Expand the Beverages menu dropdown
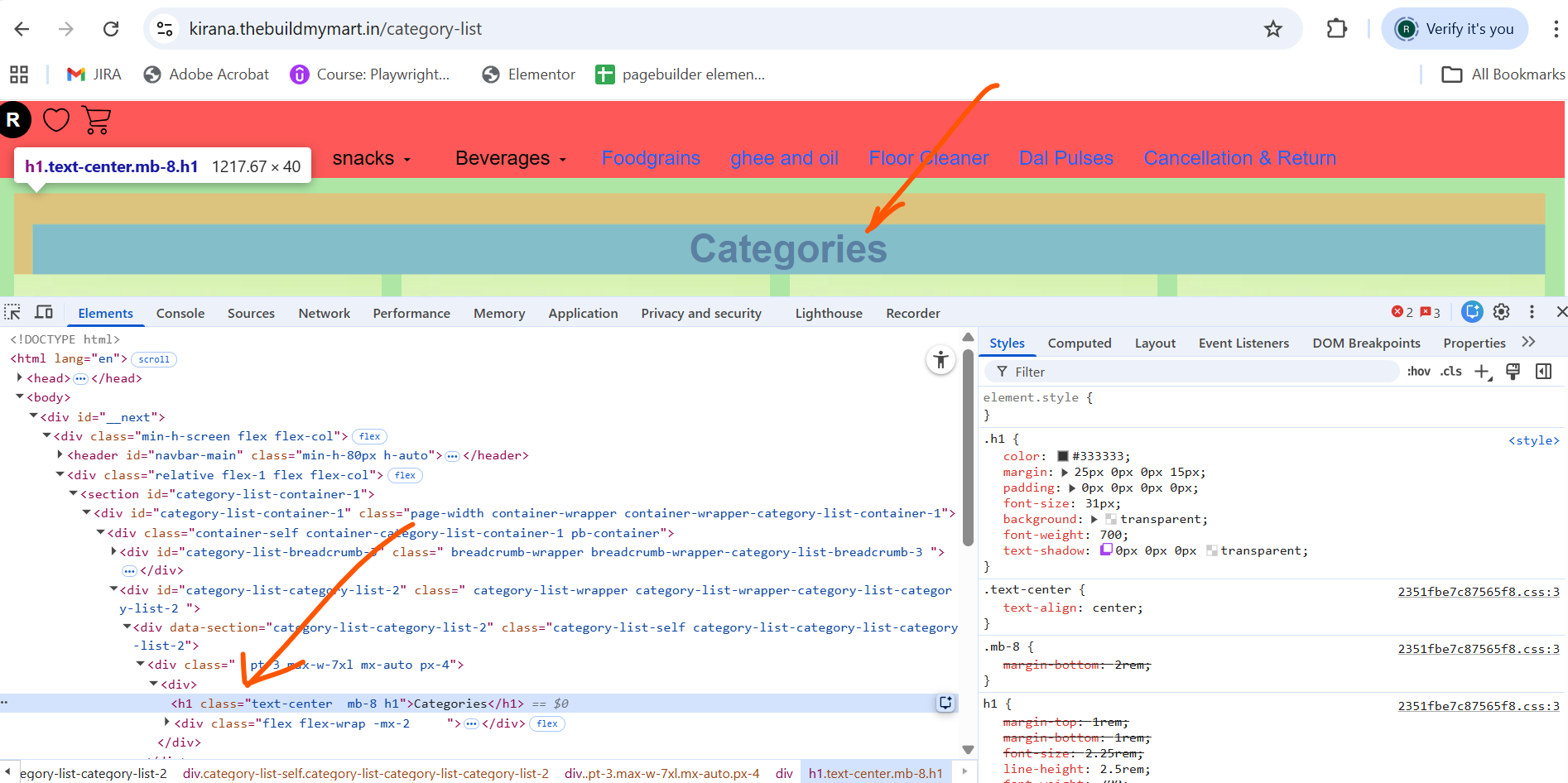Viewport: 1568px width, 783px height. click(x=511, y=158)
